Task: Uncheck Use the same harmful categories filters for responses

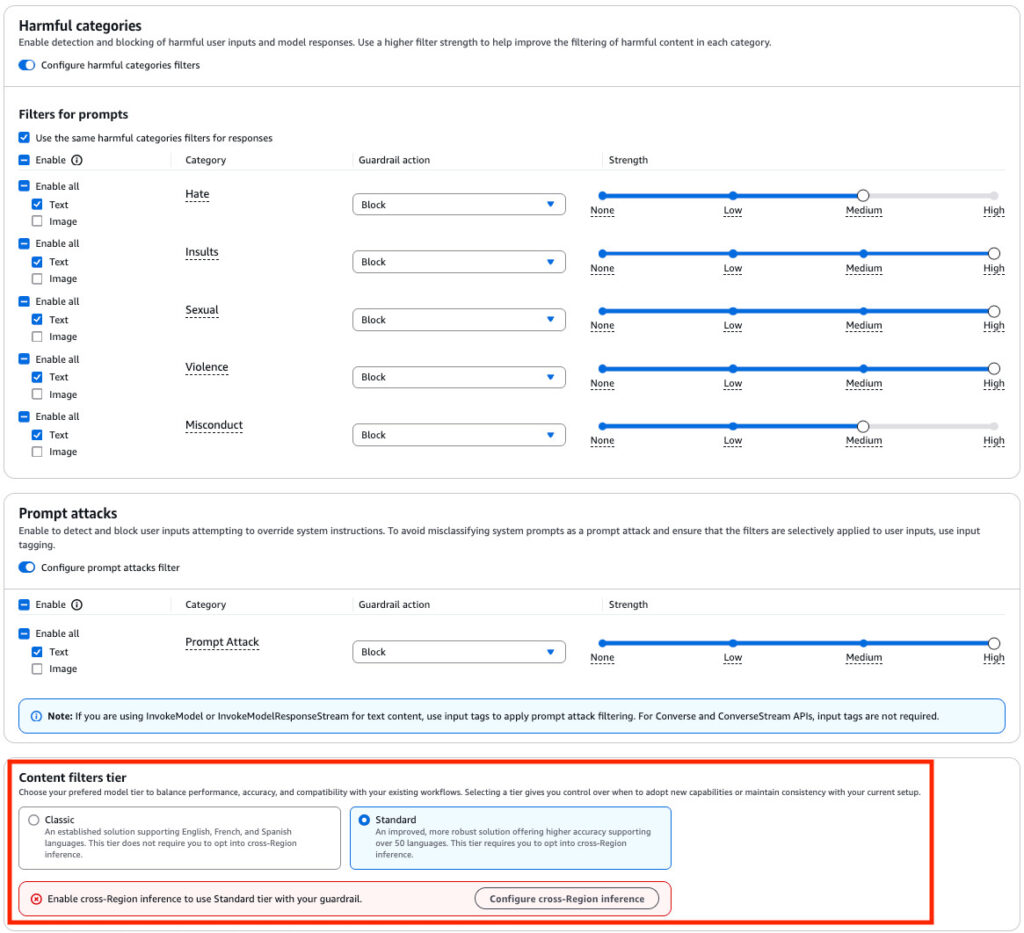Action: pyautogui.click(x=24, y=138)
